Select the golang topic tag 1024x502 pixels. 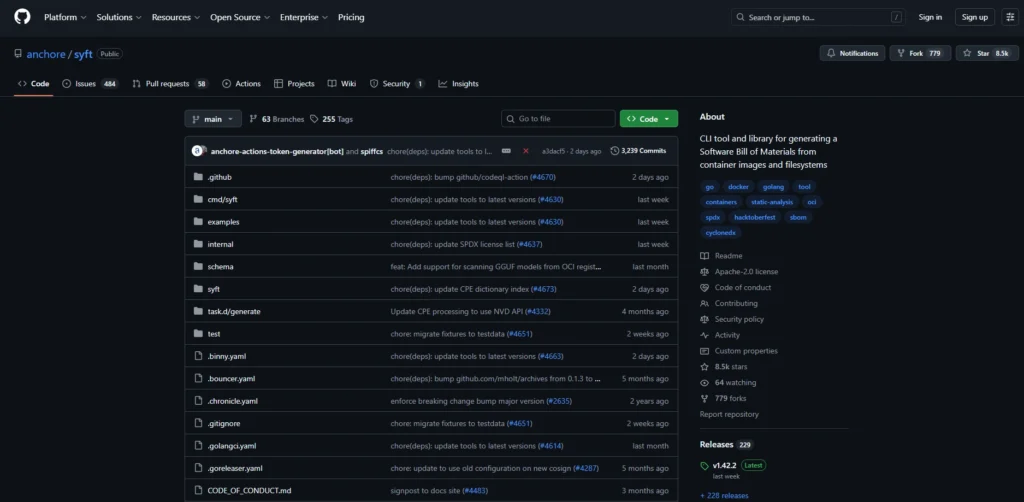click(x=773, y=187)
